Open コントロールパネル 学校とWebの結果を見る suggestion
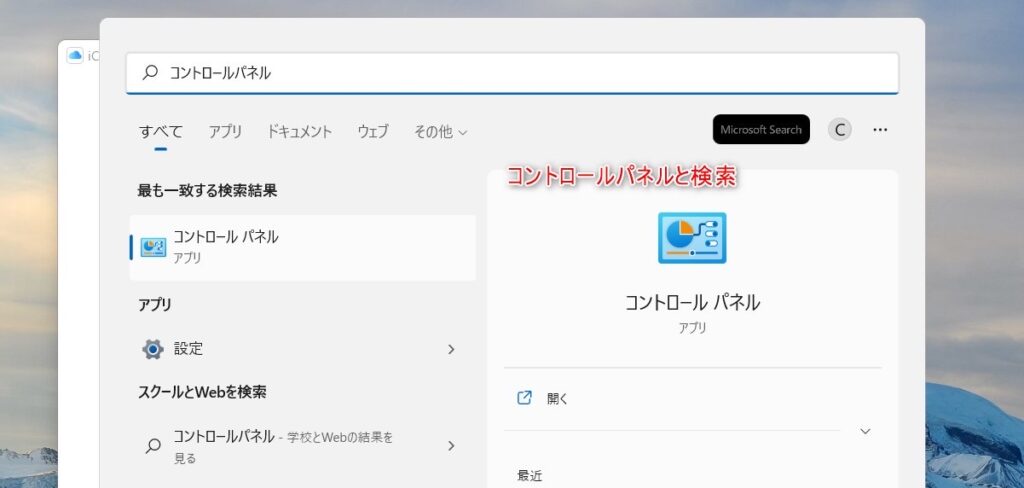This screenshot has height=488, width=1024. click(302, 446)
